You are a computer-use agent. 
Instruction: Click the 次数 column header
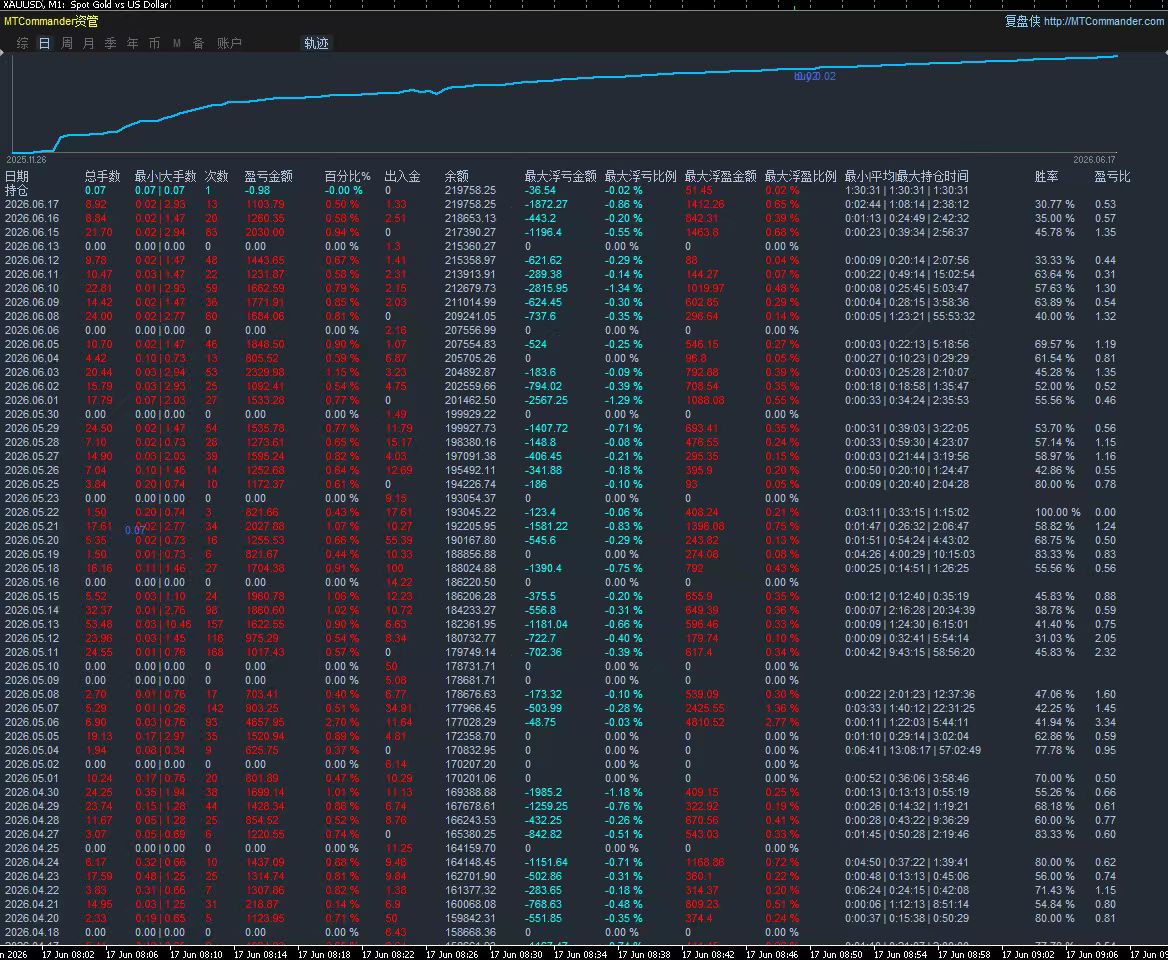(217, 177)
